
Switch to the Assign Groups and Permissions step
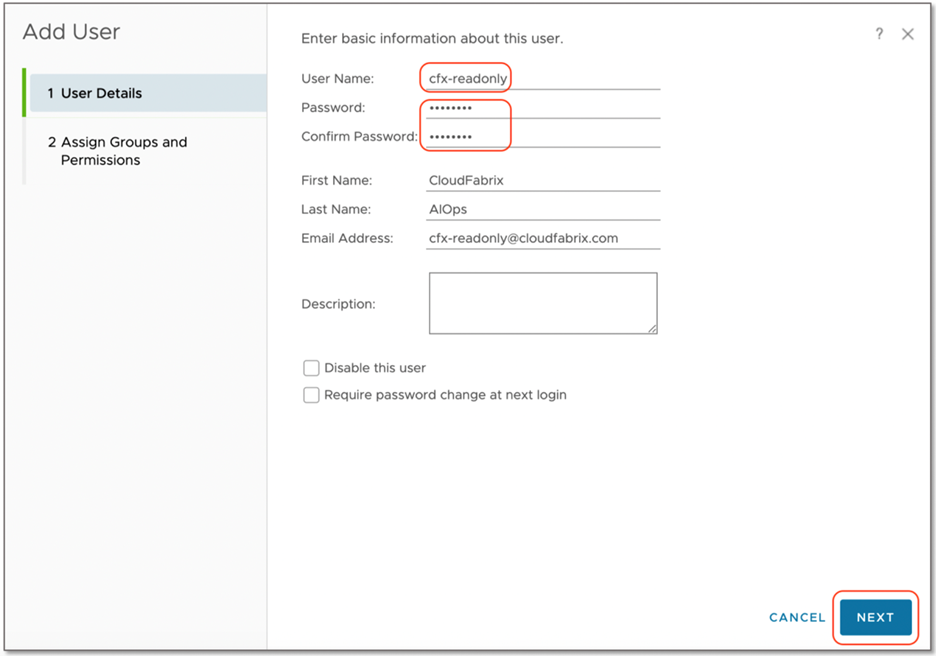pos(120,150)
